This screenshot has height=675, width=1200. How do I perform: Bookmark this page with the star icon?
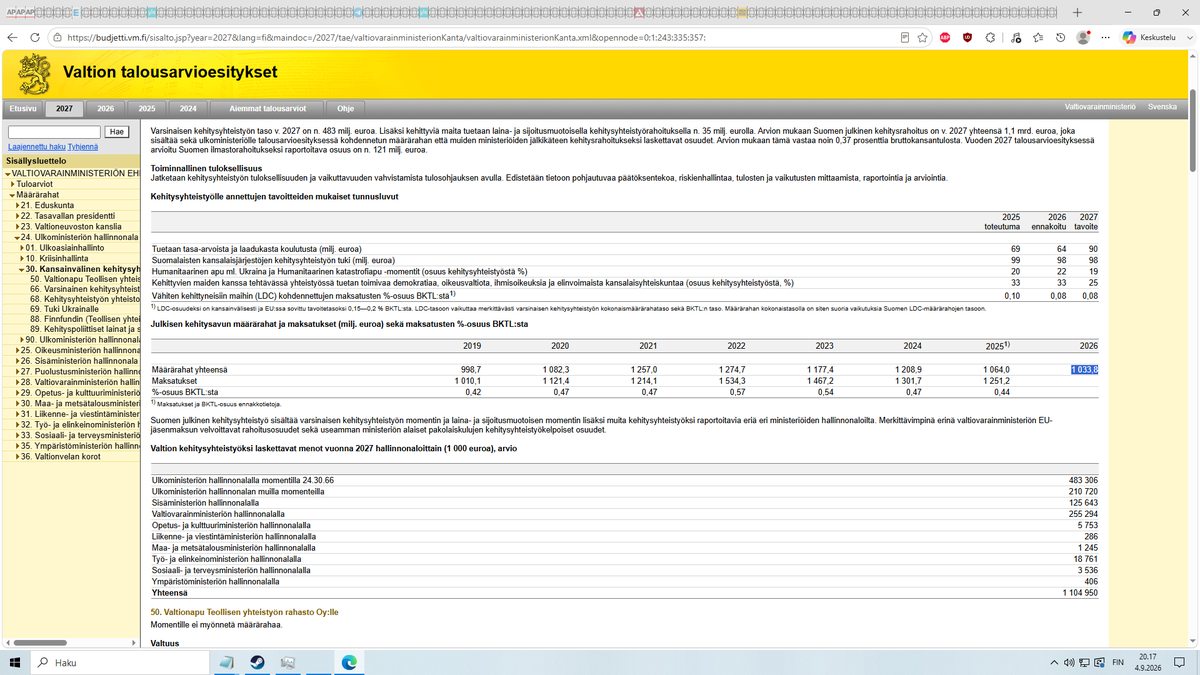[920, 37]
